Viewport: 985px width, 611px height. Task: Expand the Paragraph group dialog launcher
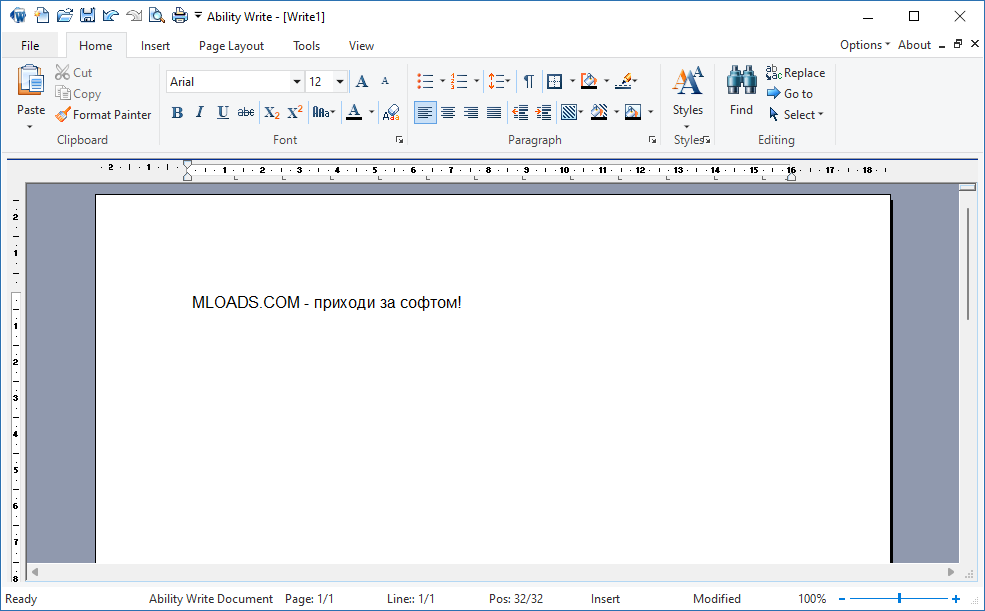pyautogui.click(x=653, y=139)
